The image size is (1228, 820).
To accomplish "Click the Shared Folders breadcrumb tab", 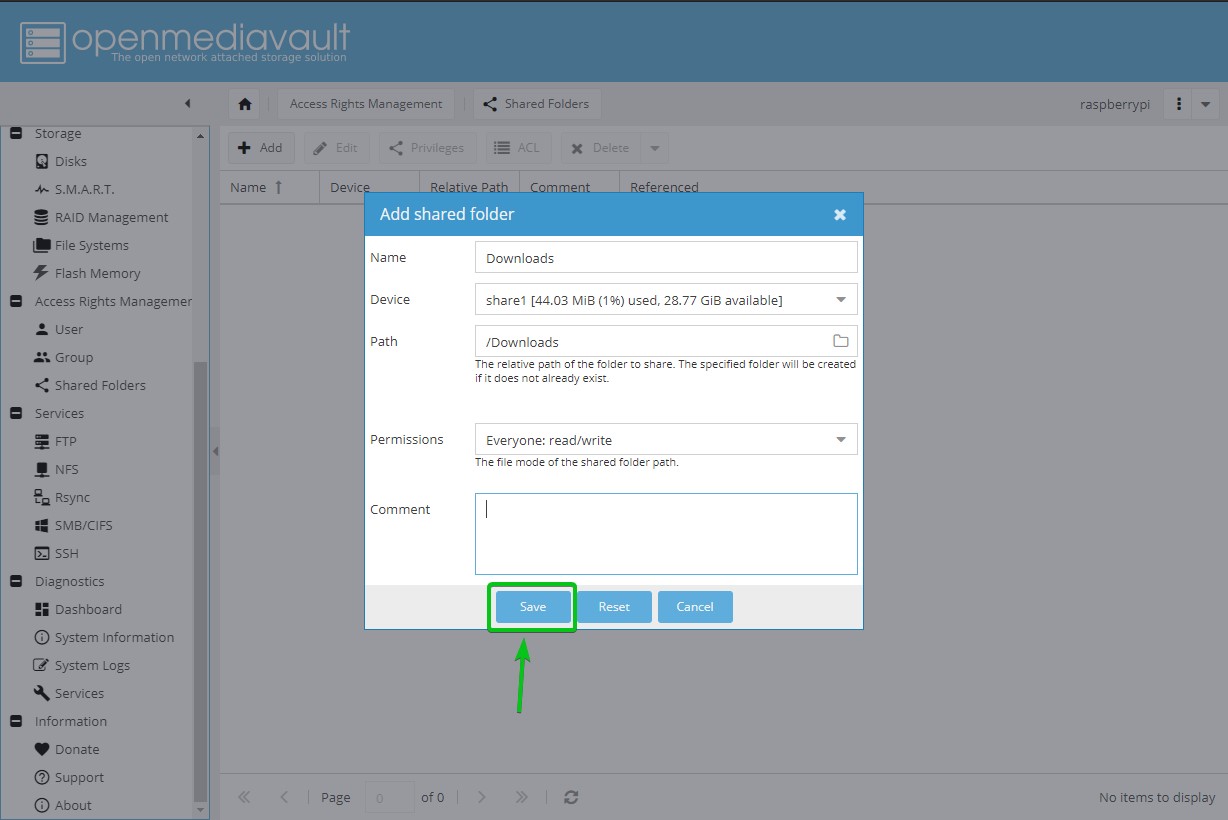I will click(537, 104).
